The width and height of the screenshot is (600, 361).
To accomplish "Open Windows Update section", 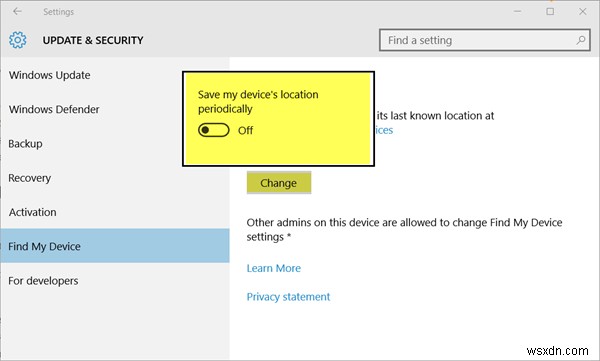I will tap(50, 75).
